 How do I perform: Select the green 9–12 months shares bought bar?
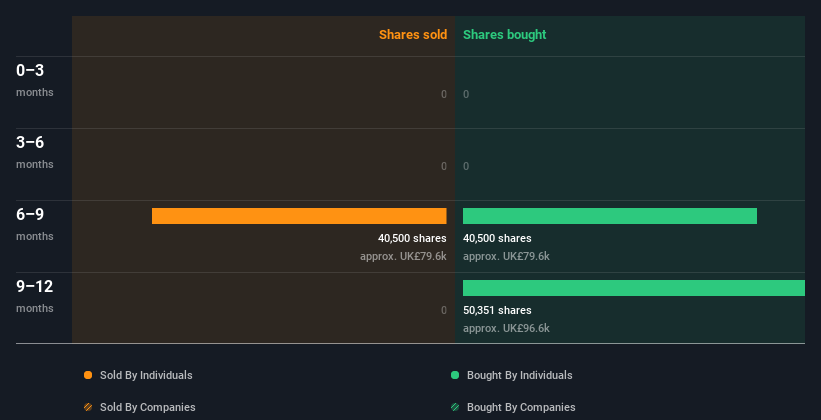coord(634,288)
